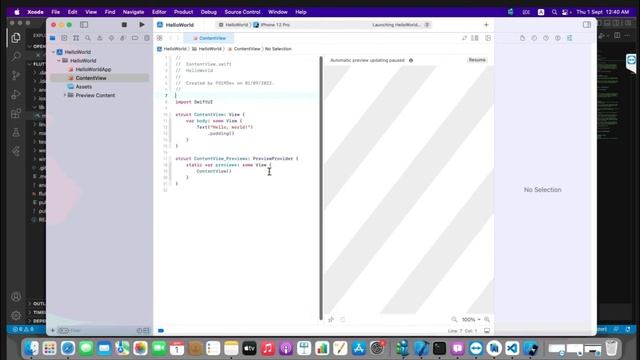Click preview paused info icon

[411, 60]
